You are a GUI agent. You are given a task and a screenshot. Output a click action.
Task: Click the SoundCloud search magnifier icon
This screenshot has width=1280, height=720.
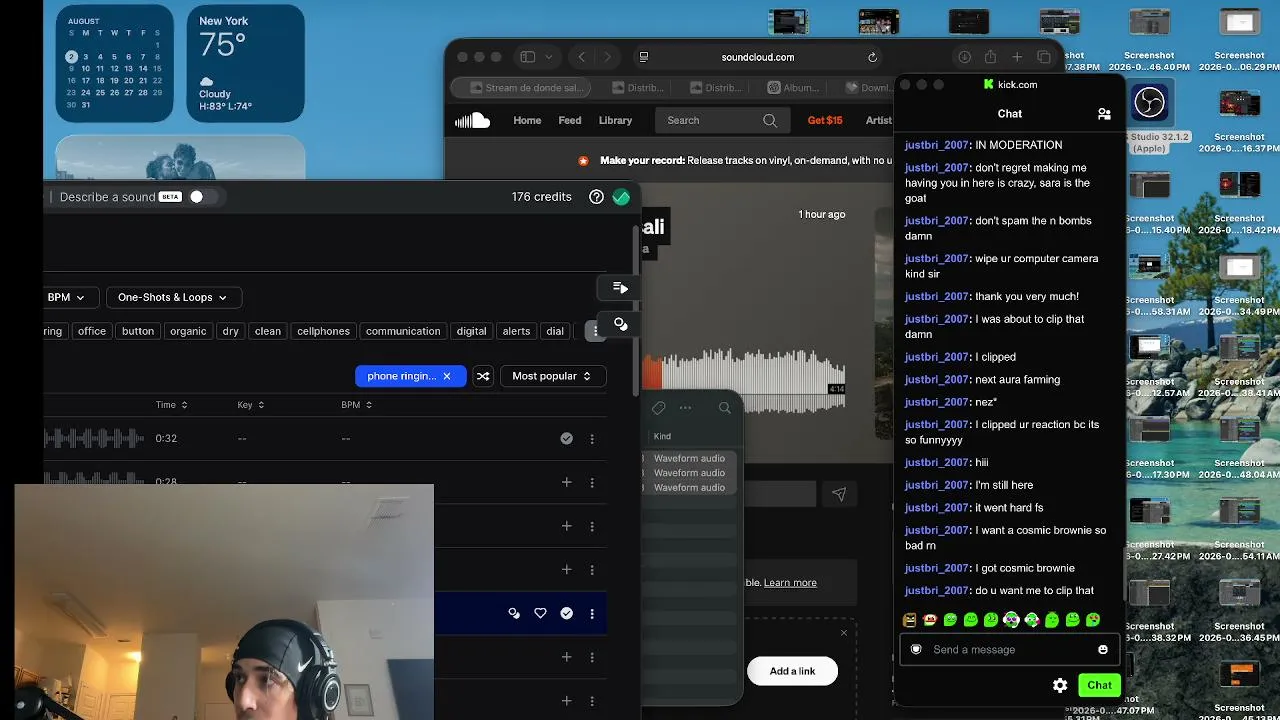pos(770,120)
